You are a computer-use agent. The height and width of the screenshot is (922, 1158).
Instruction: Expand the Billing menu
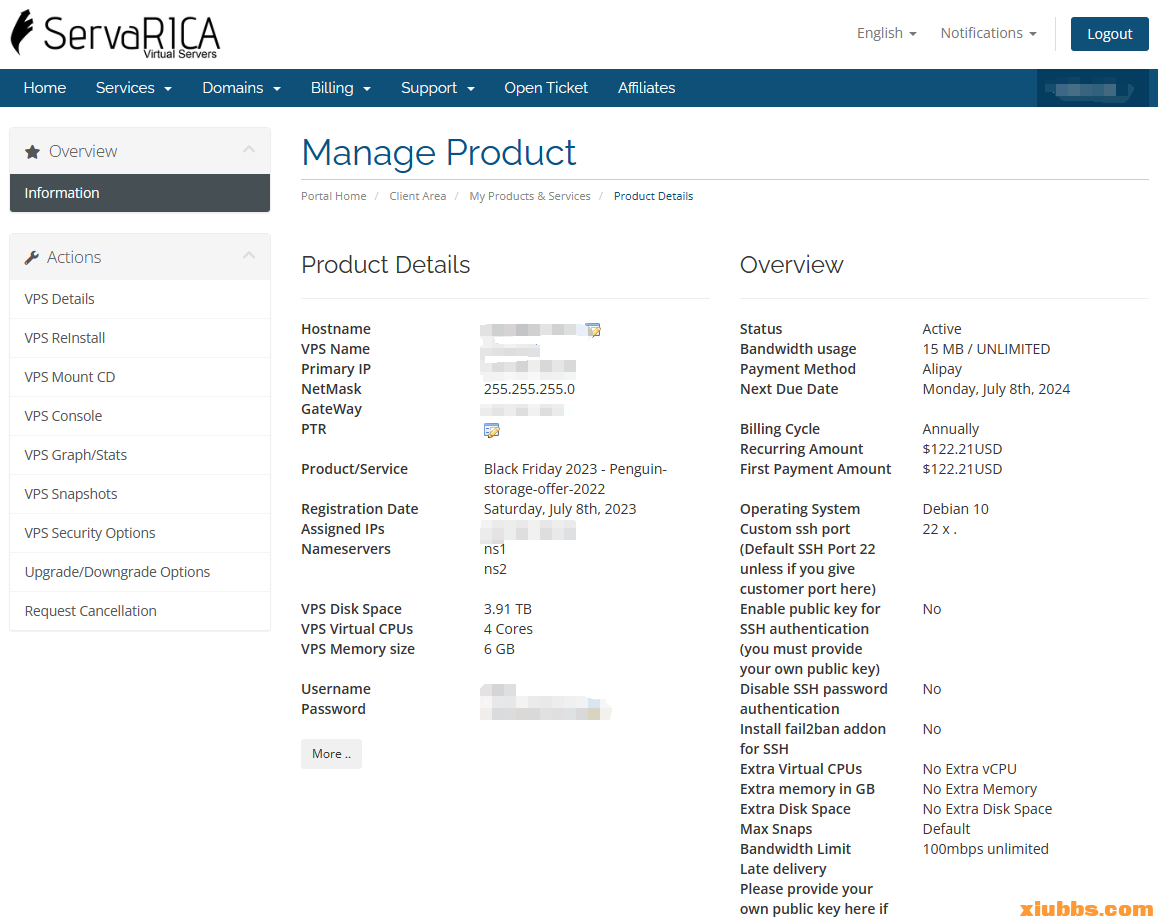coord(341,88)
